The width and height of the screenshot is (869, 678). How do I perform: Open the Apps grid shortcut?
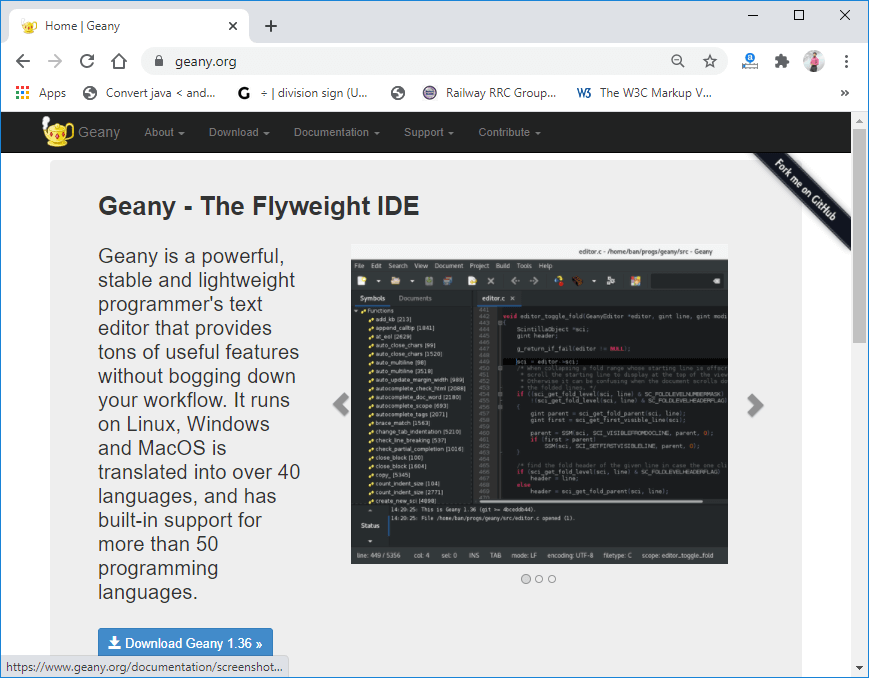click(x=41, y=93)
